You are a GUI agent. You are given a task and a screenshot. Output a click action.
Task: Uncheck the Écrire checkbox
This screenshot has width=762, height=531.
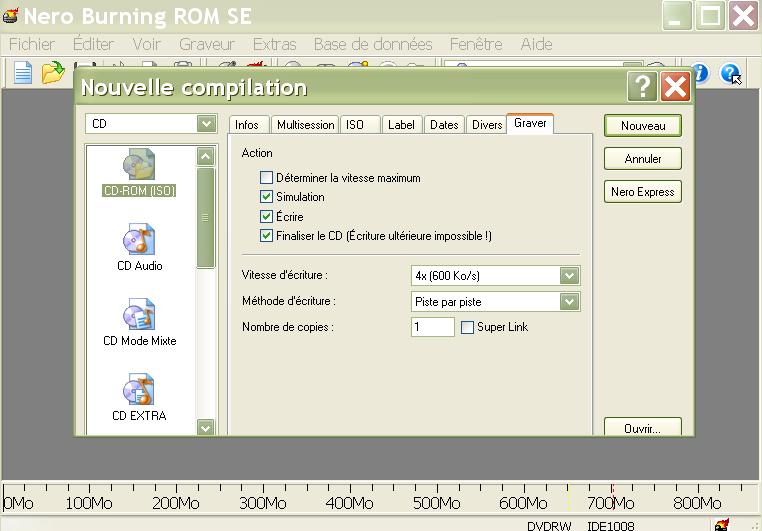coord(266,217)
